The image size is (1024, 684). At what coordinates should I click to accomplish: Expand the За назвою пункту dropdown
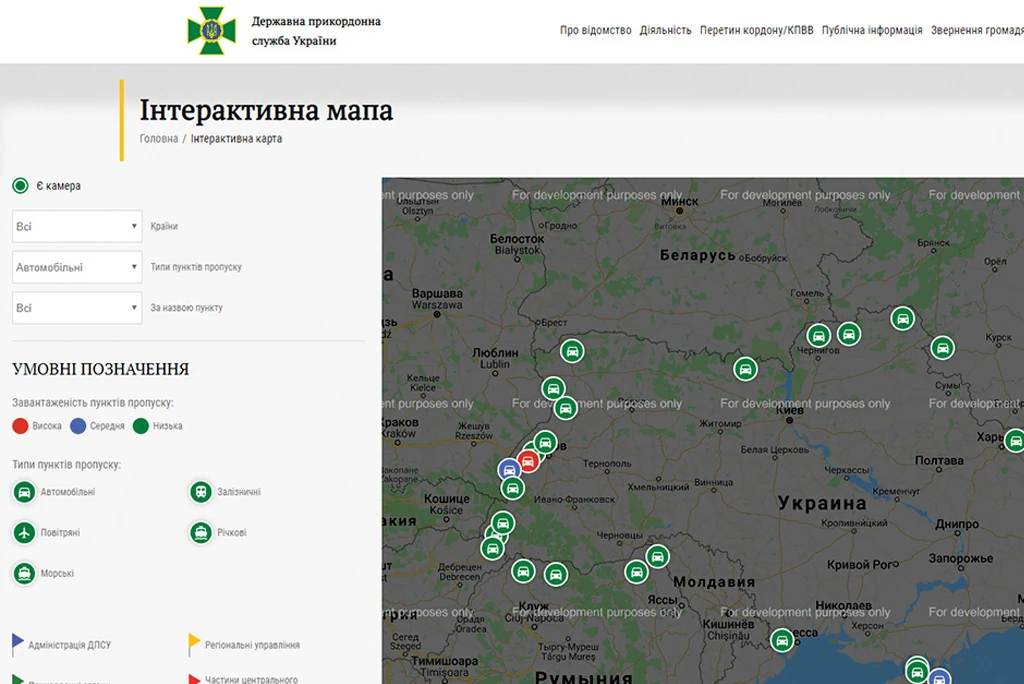[x=76, y=307]
